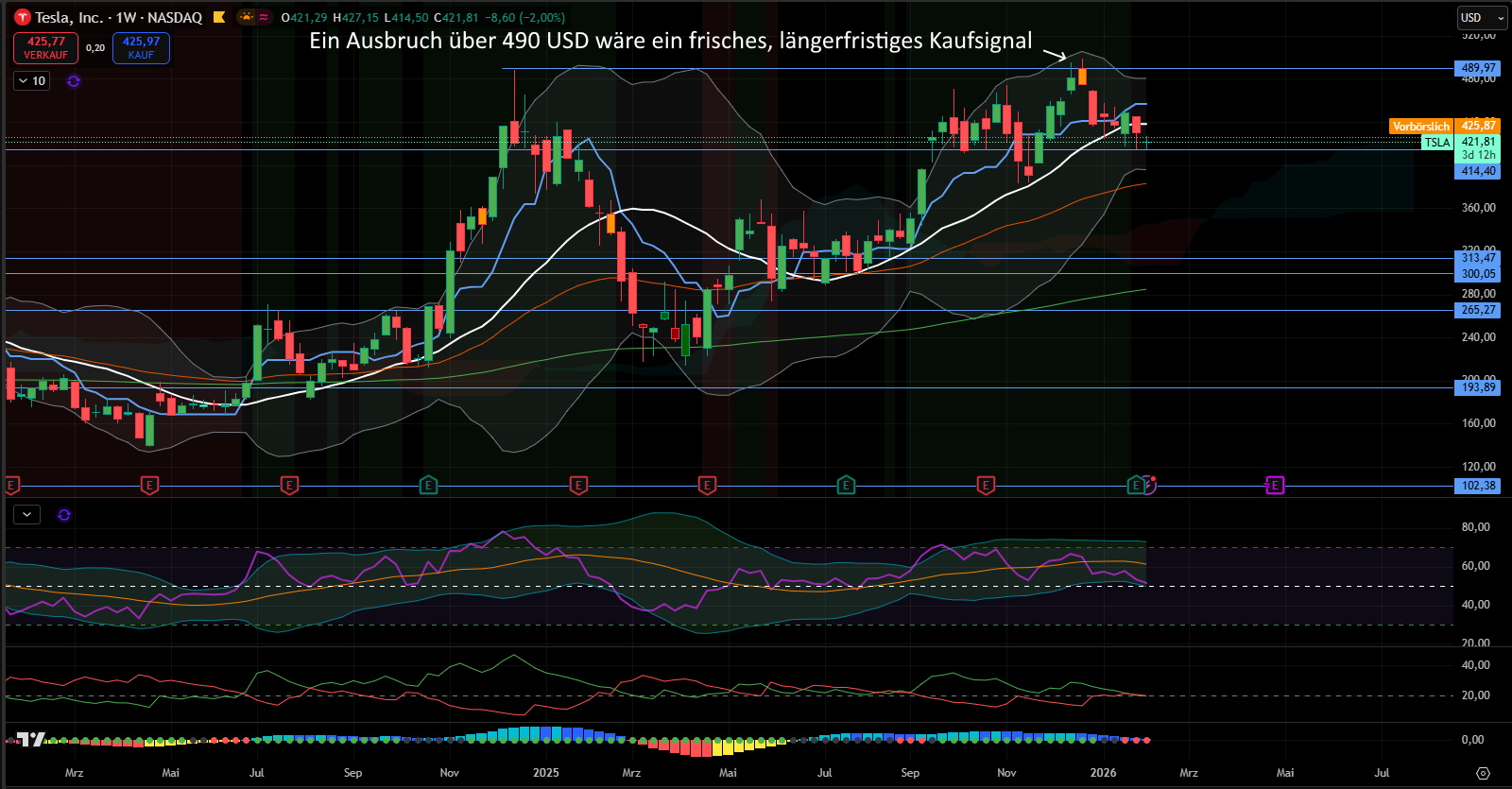The image size is (1512, 789).
Task: Click the TSLA price tag on the axis
Action: [x=1437, y=143]
